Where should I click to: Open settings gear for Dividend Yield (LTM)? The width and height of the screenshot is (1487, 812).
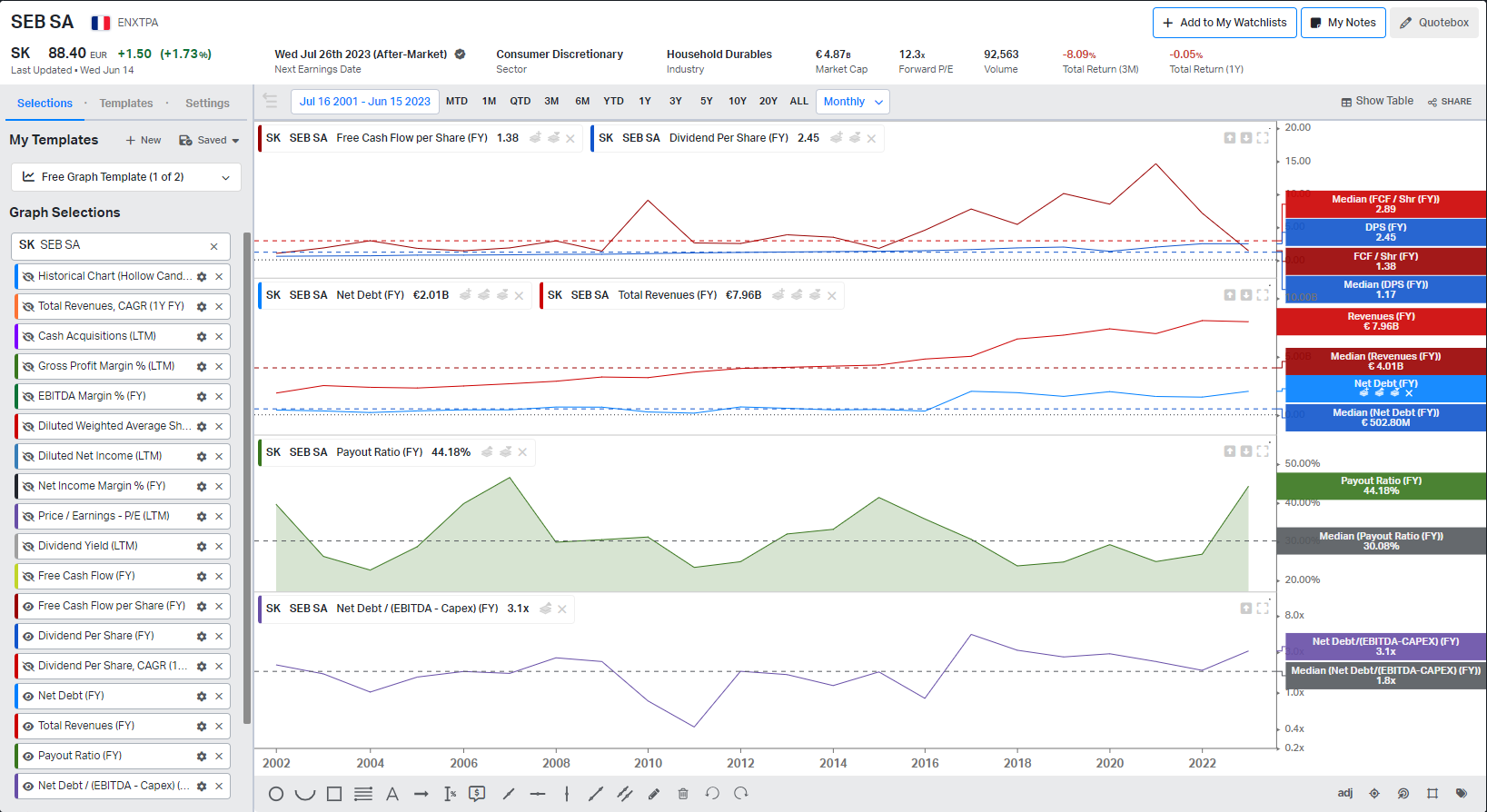tap(202, 547)
